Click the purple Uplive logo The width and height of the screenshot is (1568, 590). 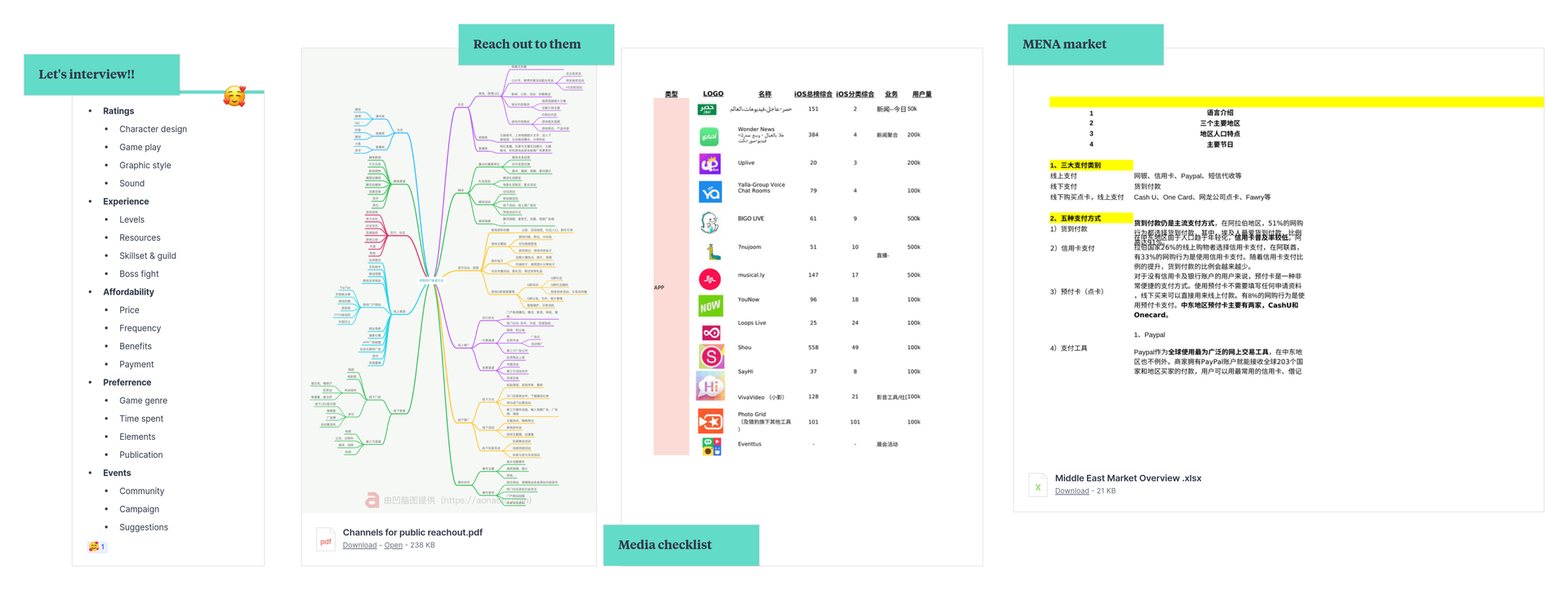(710, 164)
